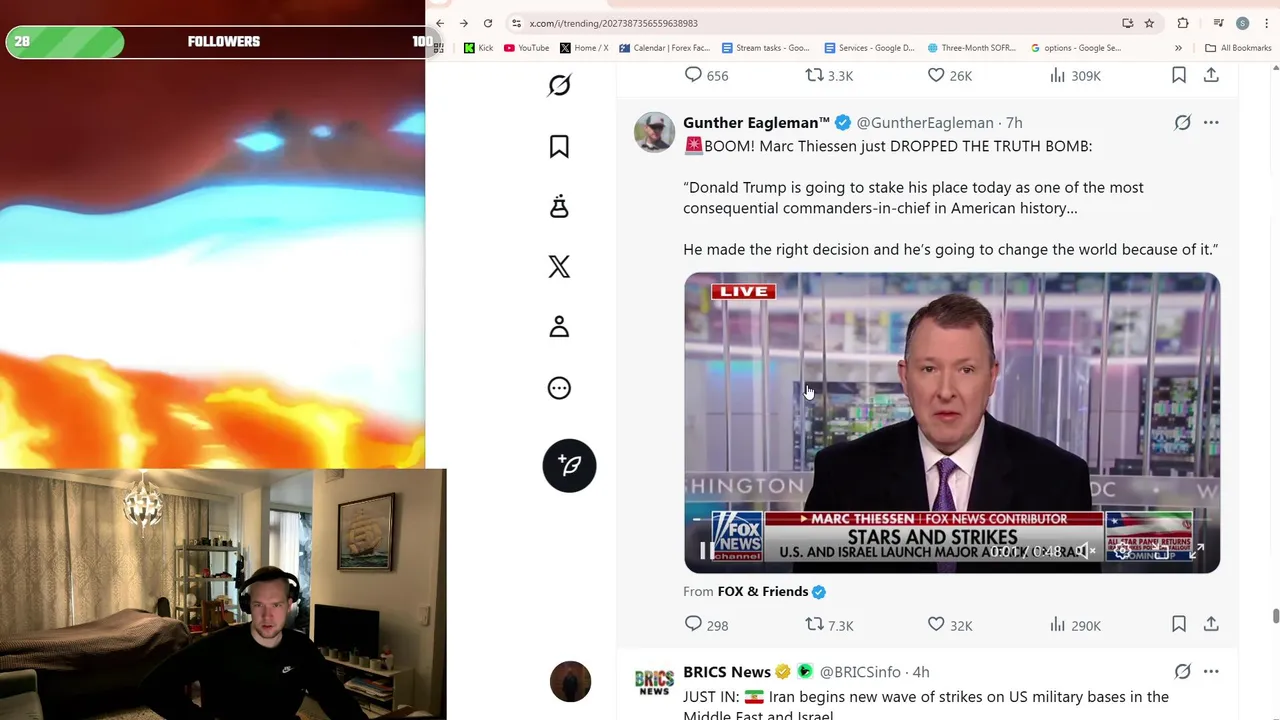The image size is (1280, 720).
Task: Repost the top post with 3.3K reposts
Action: [829, 75]
